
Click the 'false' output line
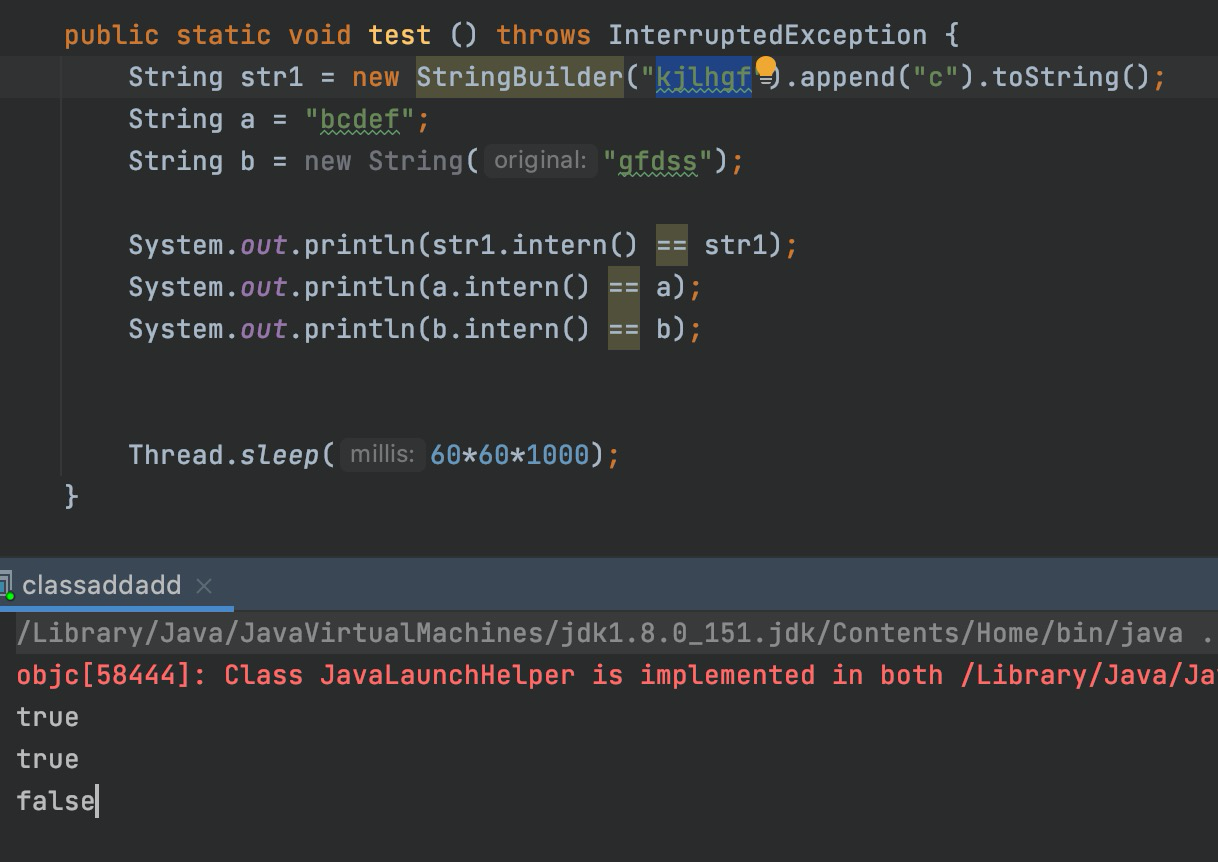click(56, 801)
